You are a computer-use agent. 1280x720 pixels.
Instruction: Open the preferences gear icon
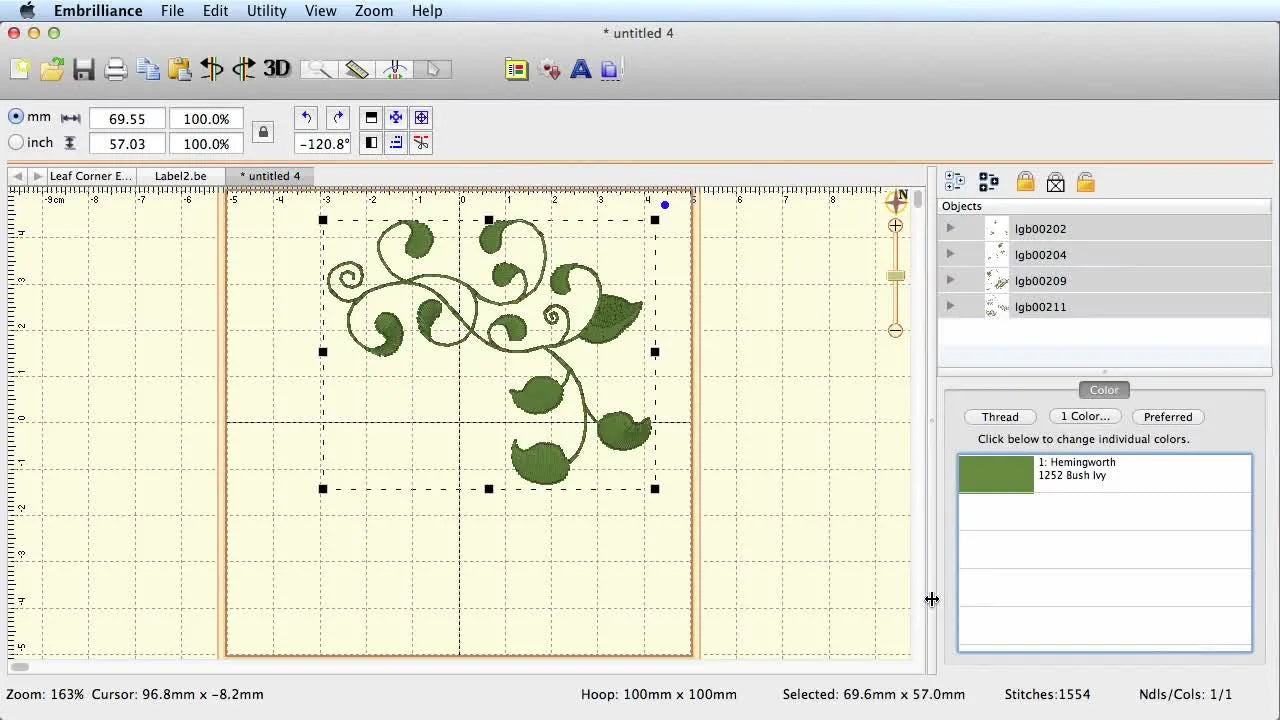[x=549, y=69]
